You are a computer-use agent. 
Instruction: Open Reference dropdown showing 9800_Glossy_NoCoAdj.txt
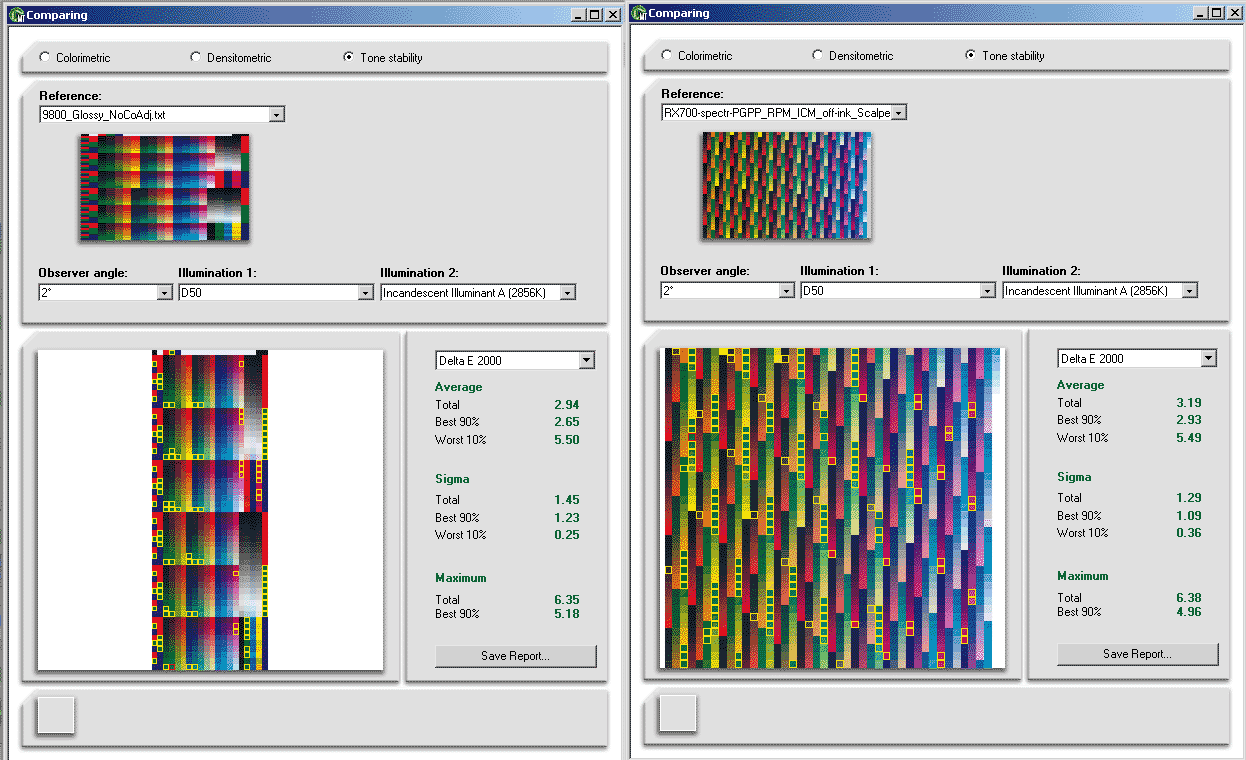pyautogui.click(x=162, y=115)
